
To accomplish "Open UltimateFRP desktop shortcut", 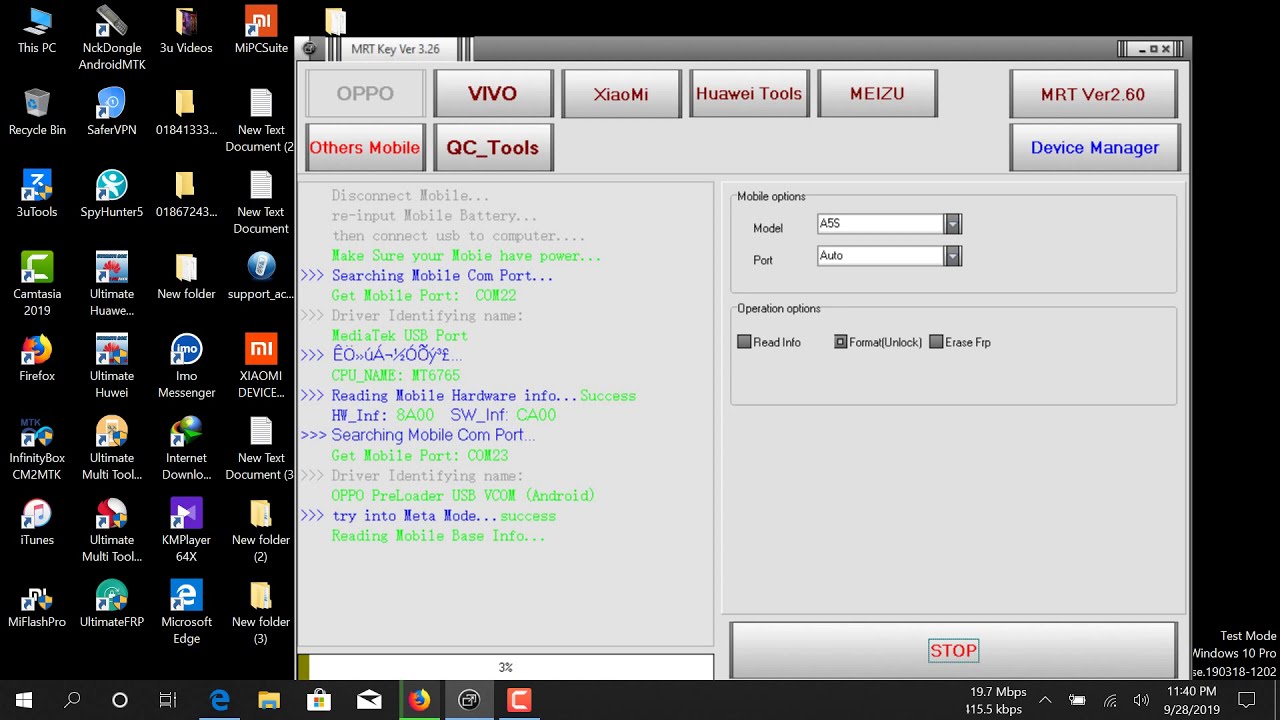I will click(x=112, y=604).
